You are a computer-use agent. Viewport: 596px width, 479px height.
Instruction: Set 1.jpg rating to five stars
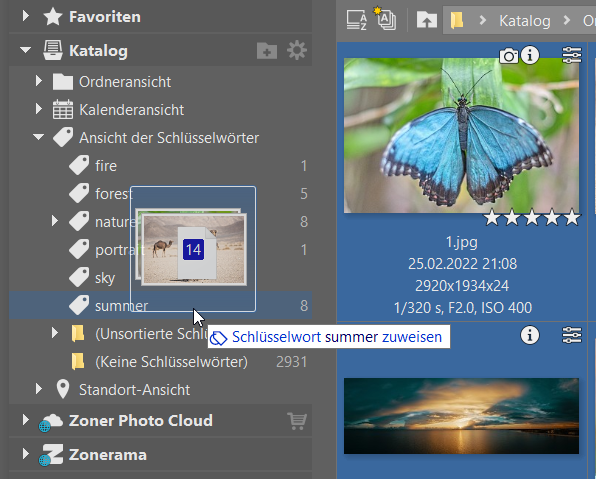[572, 218]
